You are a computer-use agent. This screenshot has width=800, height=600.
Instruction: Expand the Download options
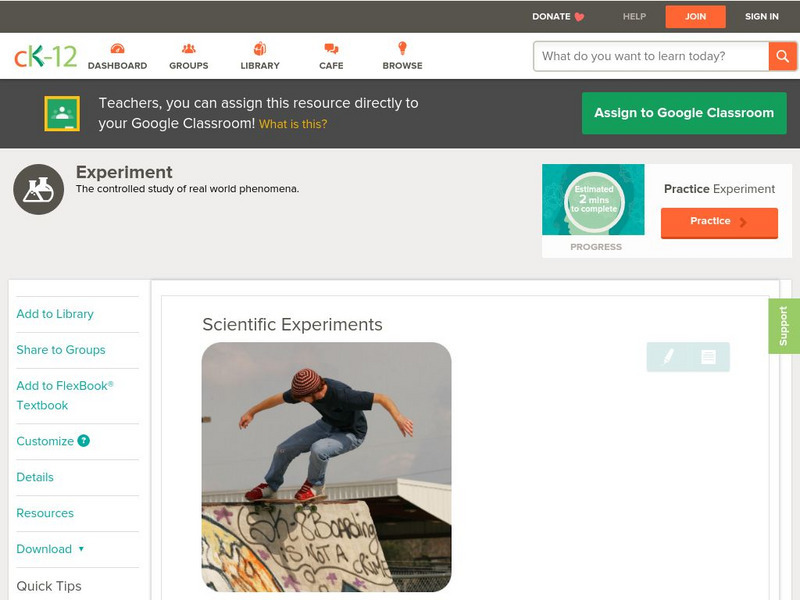coord(47,549)
